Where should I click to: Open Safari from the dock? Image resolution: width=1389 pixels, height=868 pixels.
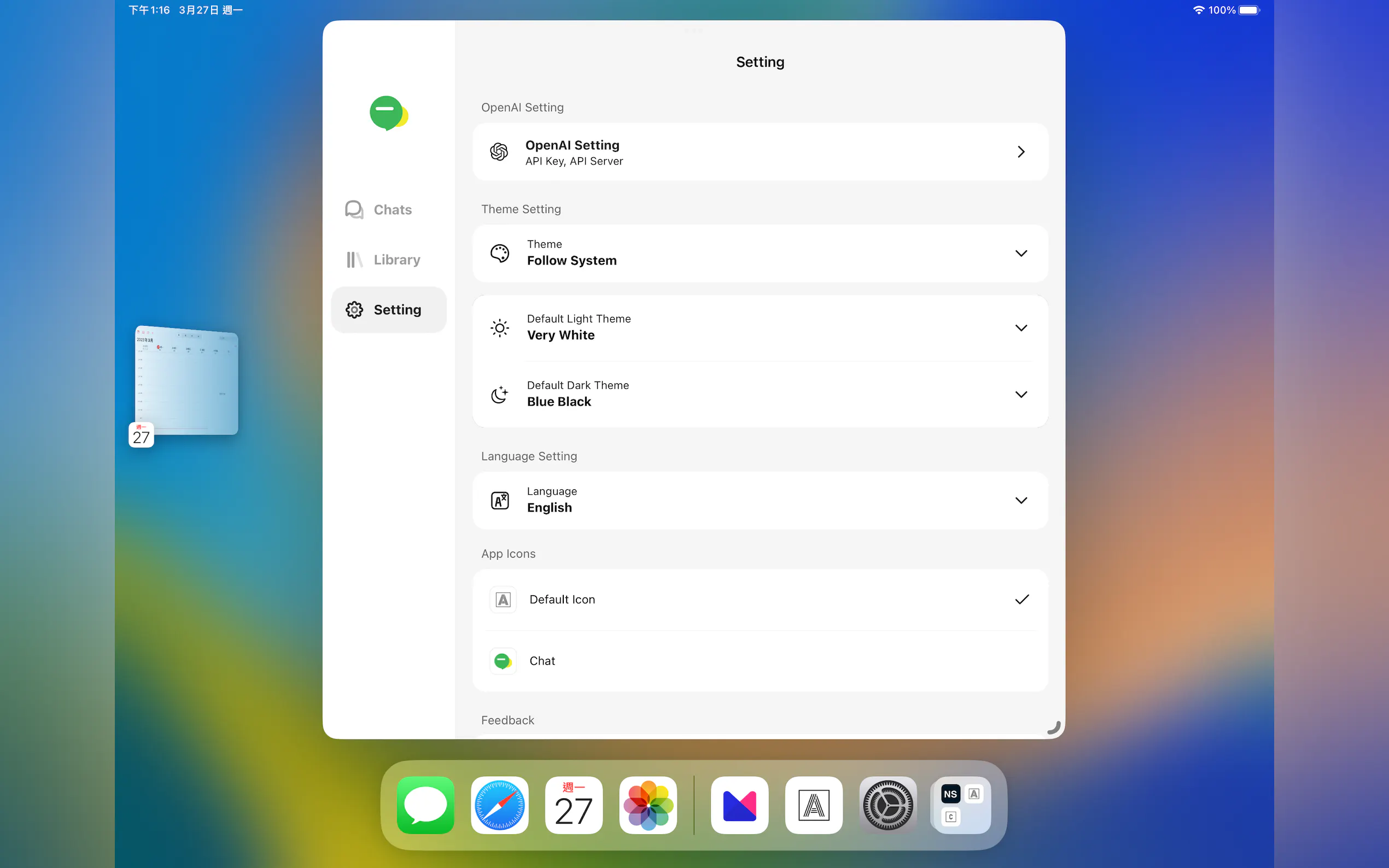coord(499,805)
